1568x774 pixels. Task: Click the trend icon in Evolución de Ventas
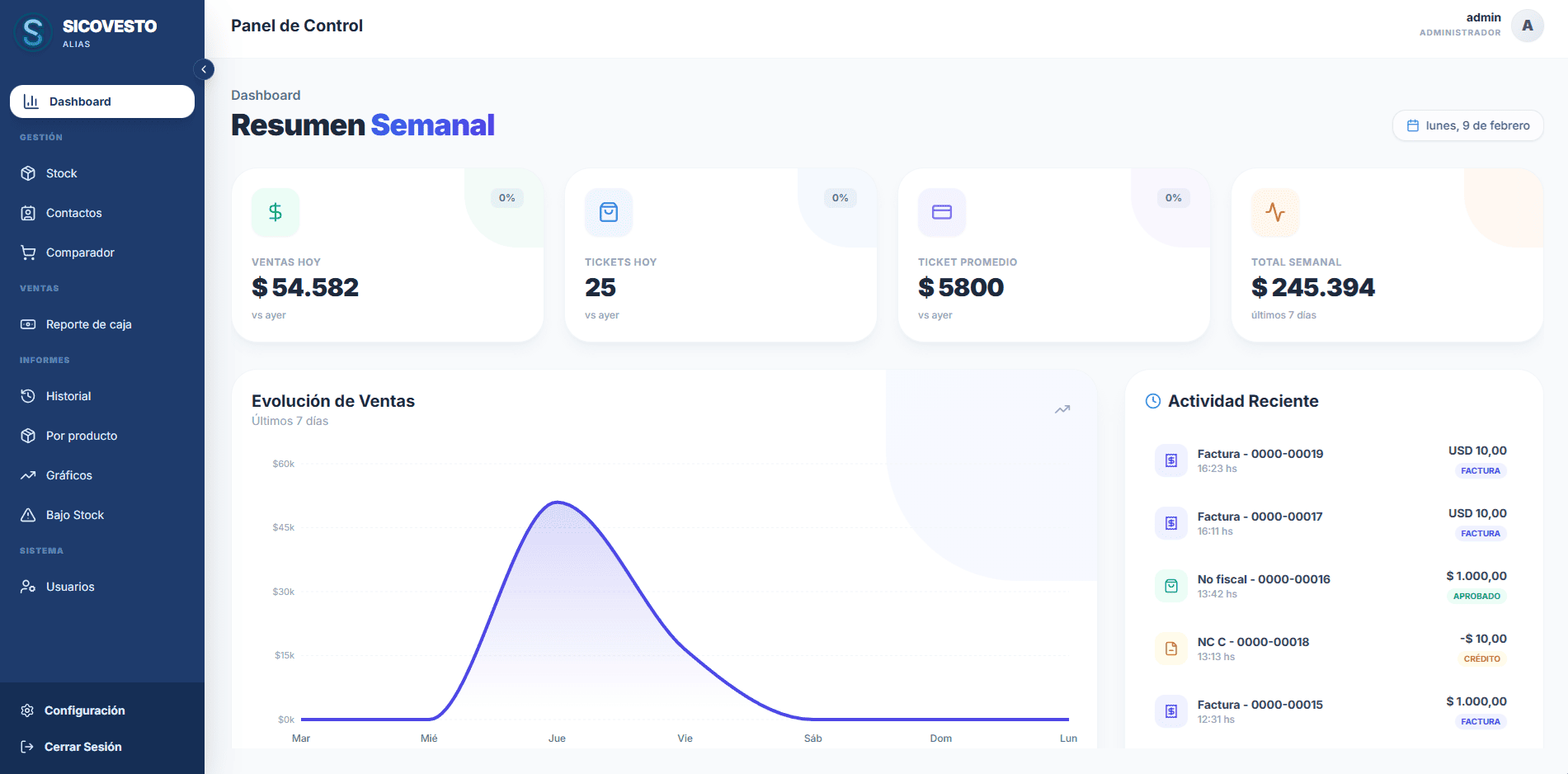[x=1062, y=409]
